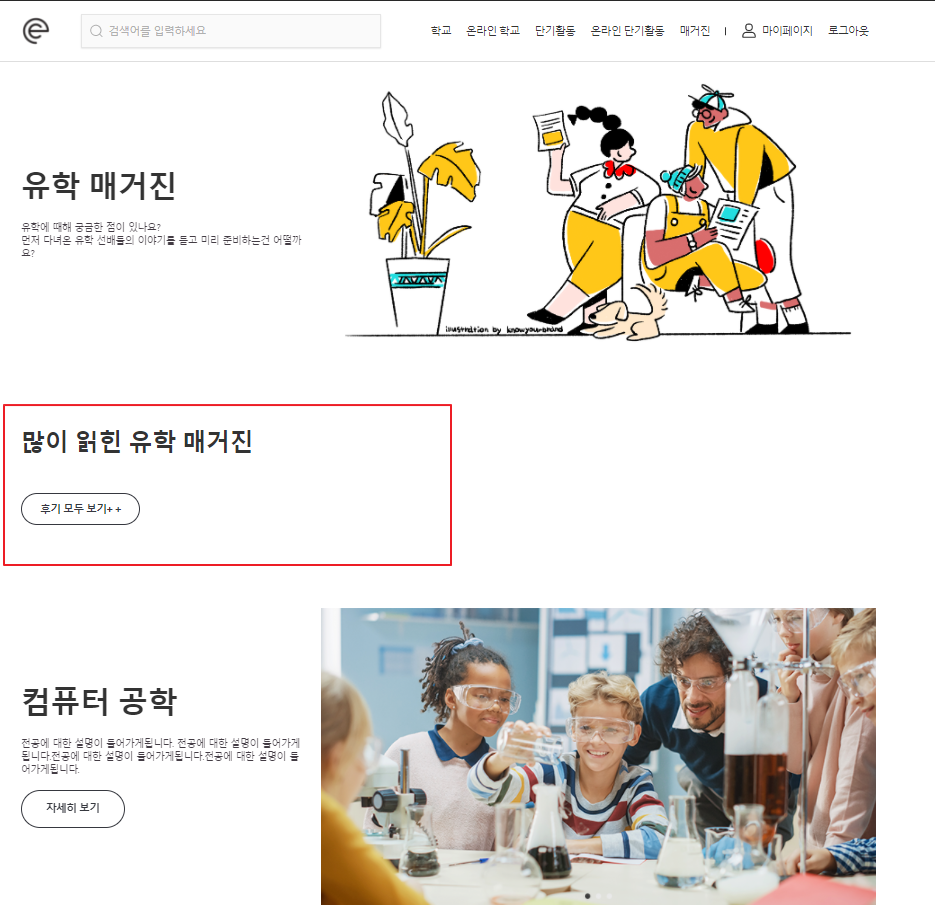Click the 로그아웃 link
This screenshot has height=908, width=935.
pos(848,30)
